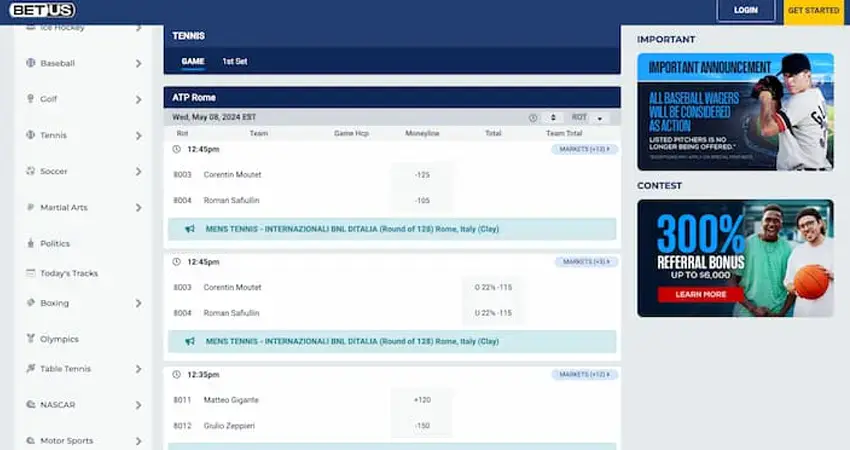Toggle the sort order arrows control
Viewport: 850px width, 450px height.
pos(553,118)
